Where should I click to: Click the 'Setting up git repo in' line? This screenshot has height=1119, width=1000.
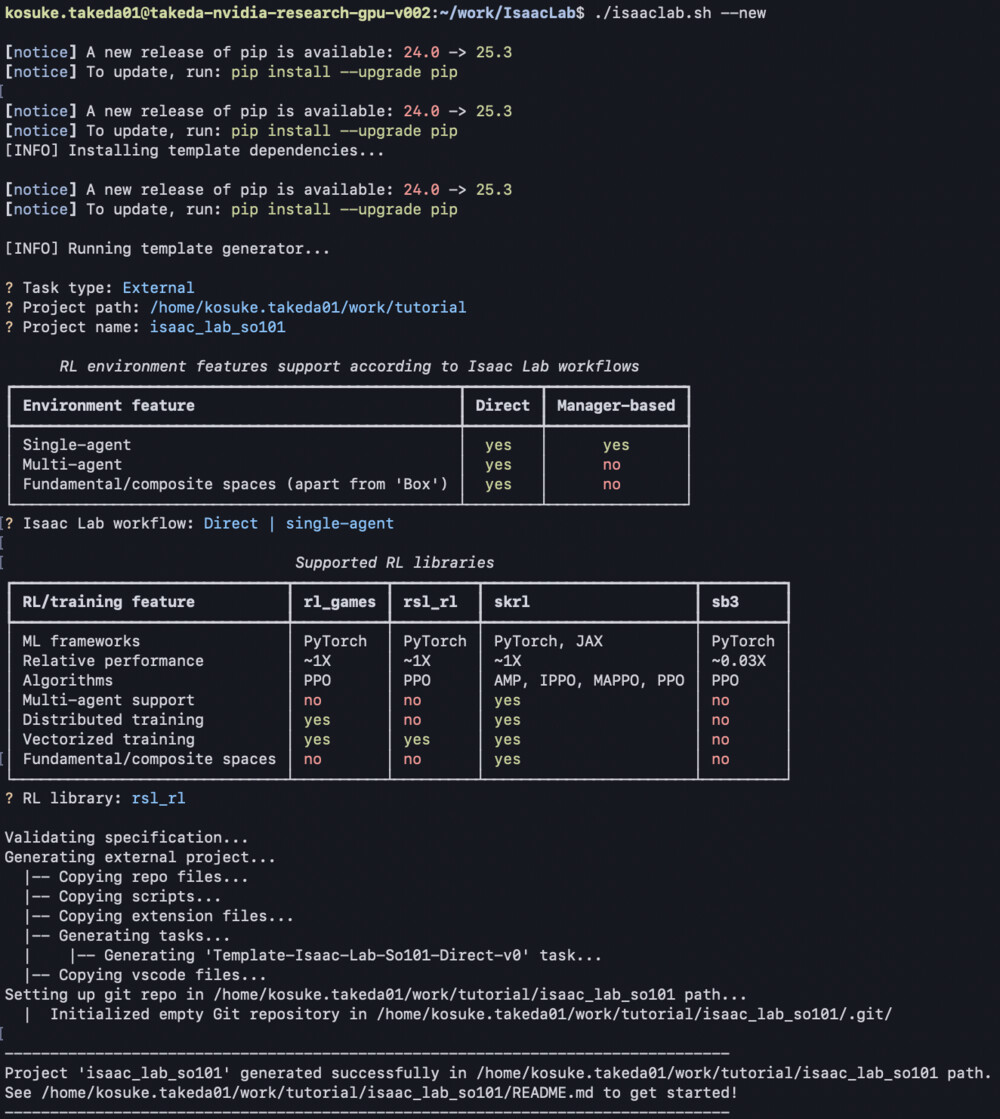375,994
